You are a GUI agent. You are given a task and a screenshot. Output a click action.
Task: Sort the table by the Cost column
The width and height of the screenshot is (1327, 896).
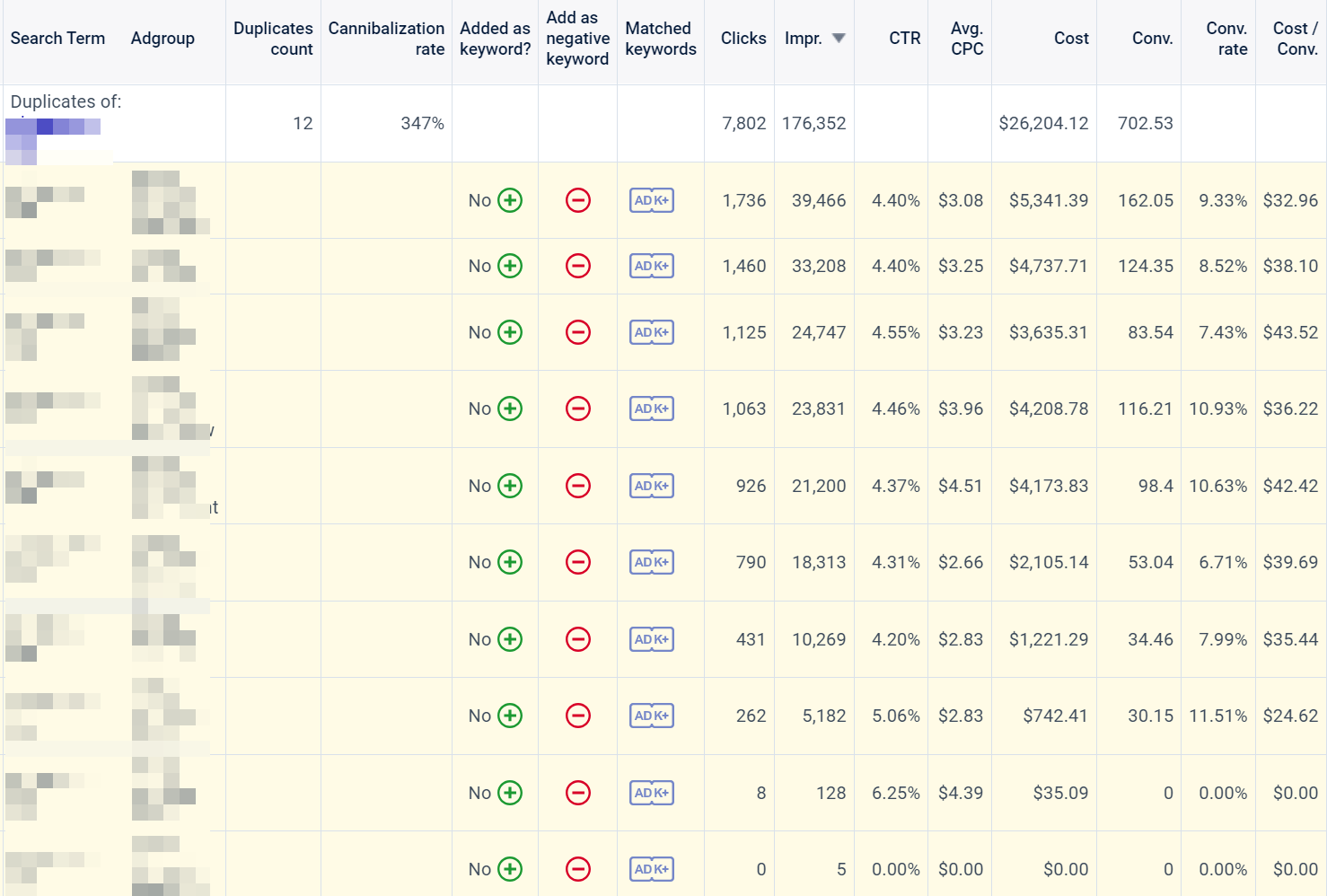(x=1070, y=39)
